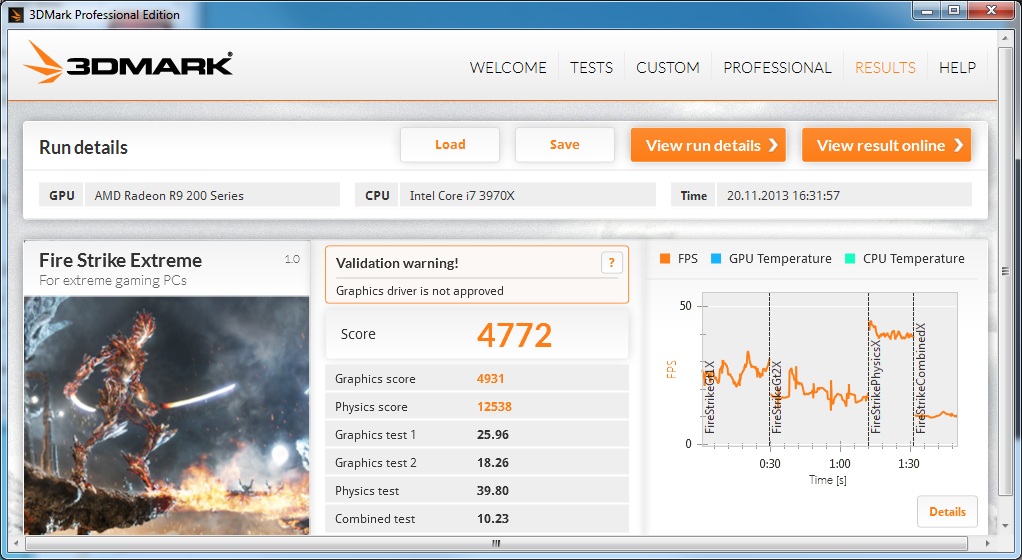Click the overall score 4772
Viewport: 1022px width, 560px height.
[x=514, y=335]
